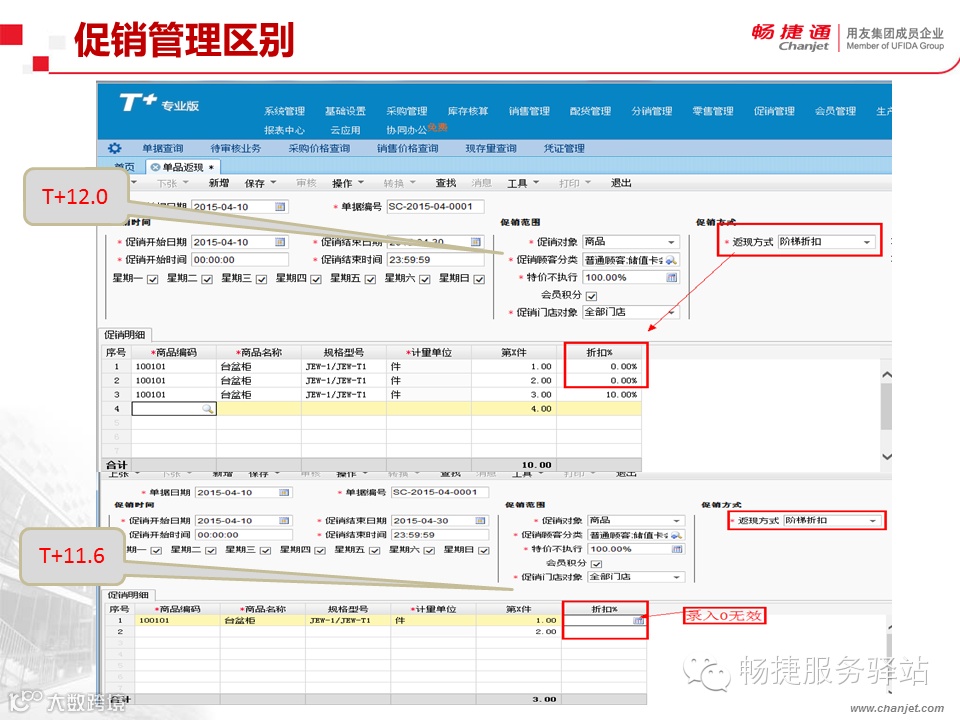The width and height of the screenshot is (960, 720).
Task: Open the settings gear beside 单据查询
Action: [x=114, y=148]
